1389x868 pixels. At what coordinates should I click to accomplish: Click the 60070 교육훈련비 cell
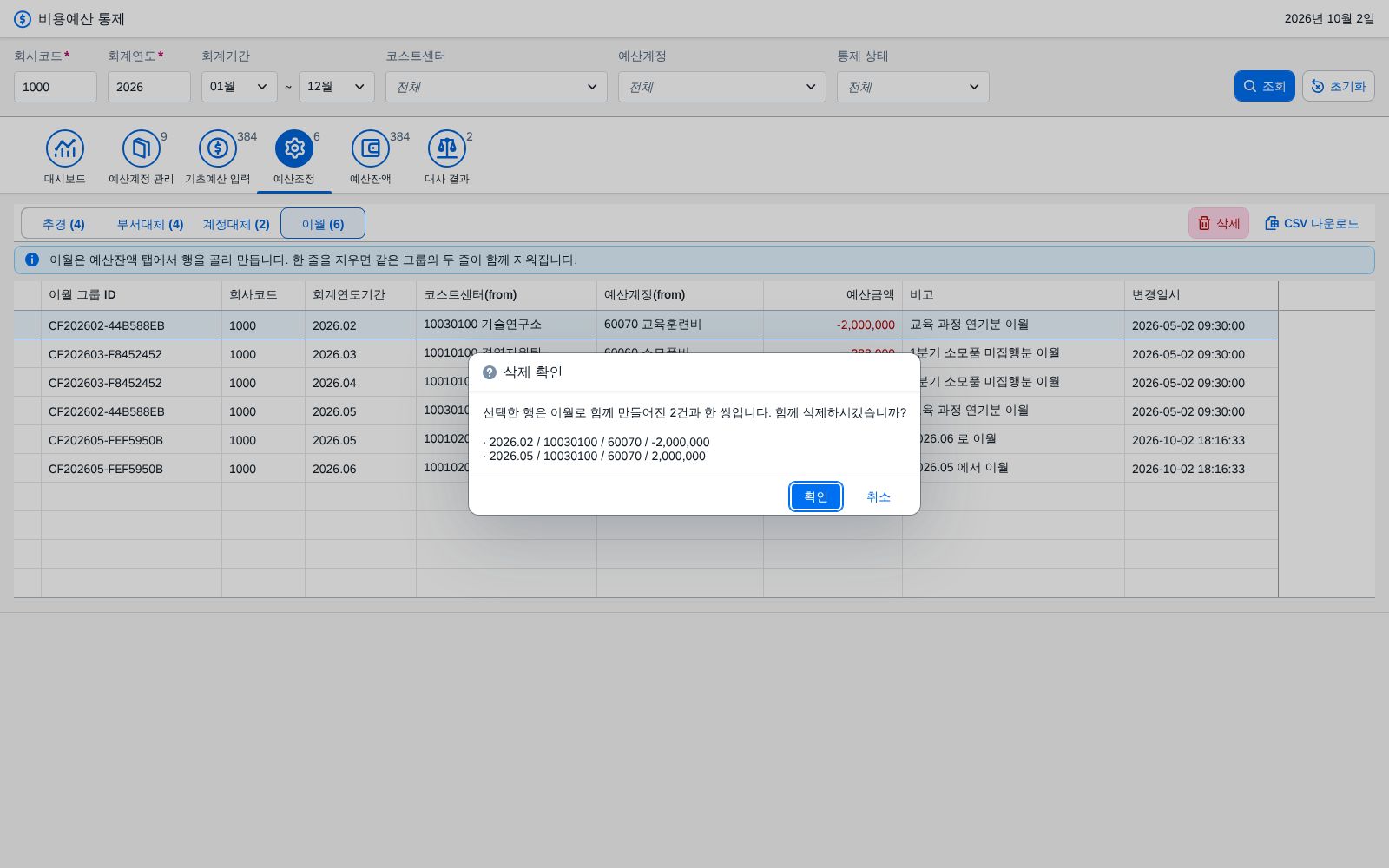click(x=681, y=325)
